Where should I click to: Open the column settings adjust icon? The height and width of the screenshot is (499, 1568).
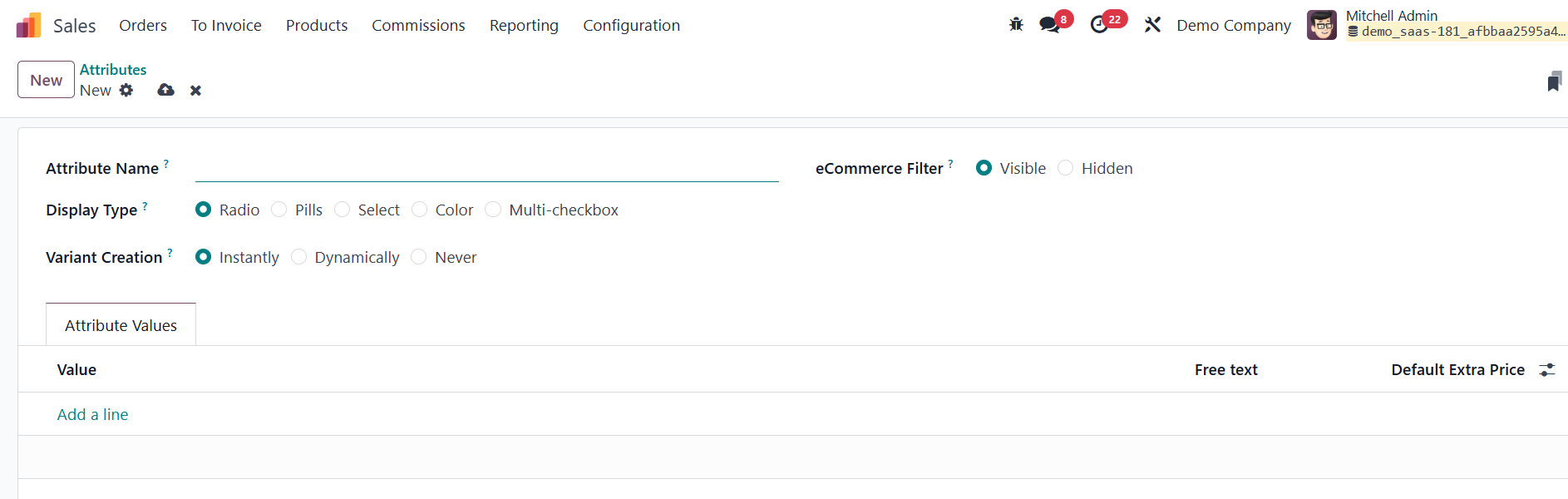pos(1547,370)
